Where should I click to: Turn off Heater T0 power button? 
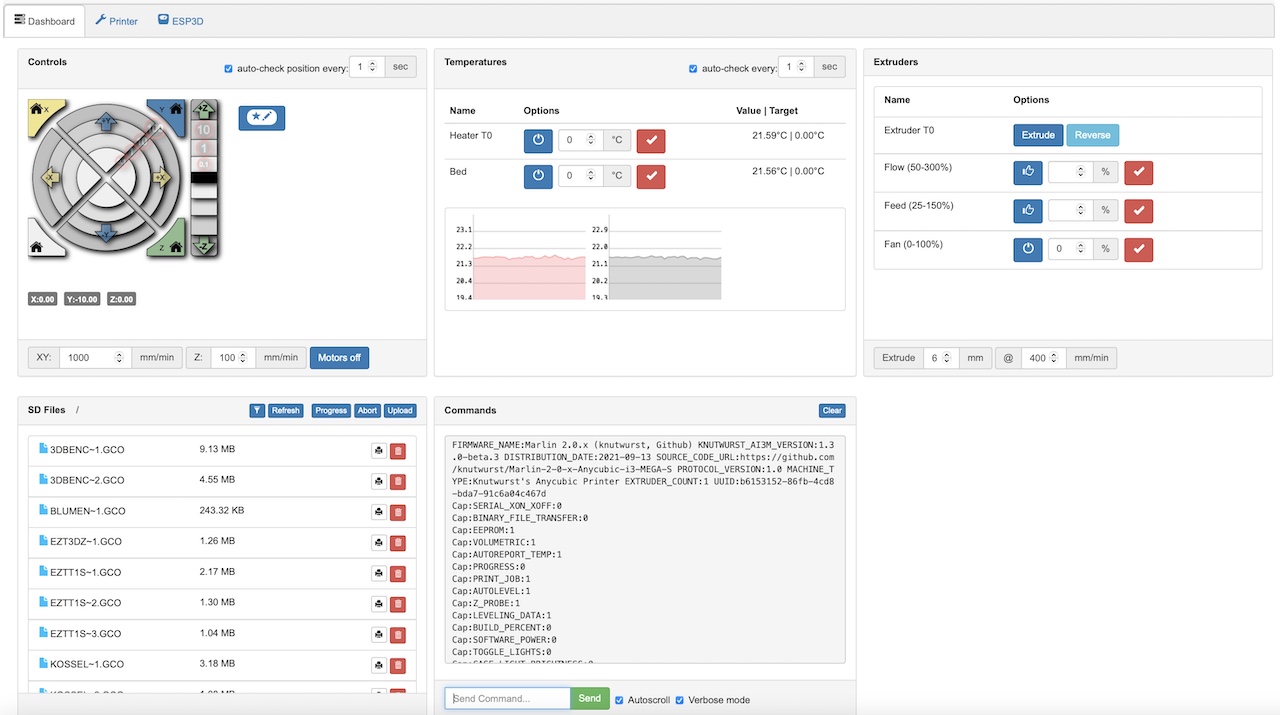[x=538, y=141]
